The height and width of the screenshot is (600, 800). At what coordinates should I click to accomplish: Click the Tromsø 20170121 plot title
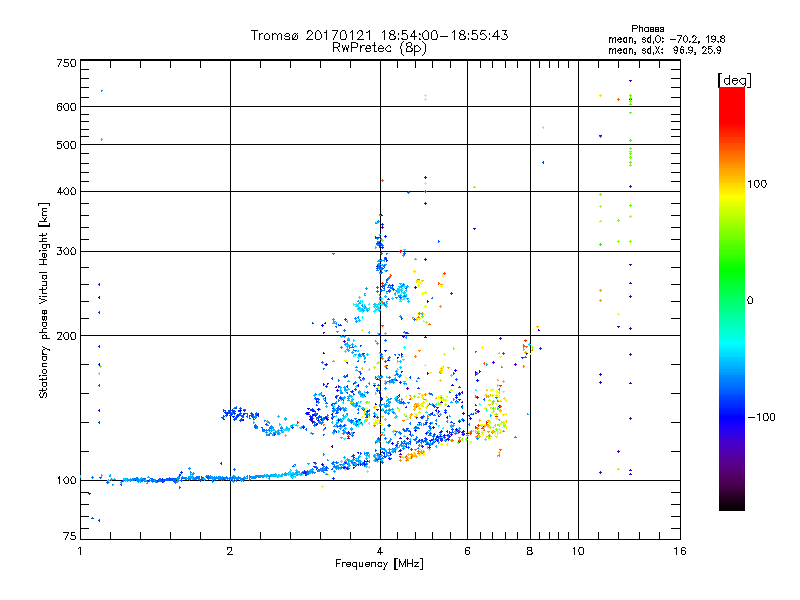(x=379, y=35)
